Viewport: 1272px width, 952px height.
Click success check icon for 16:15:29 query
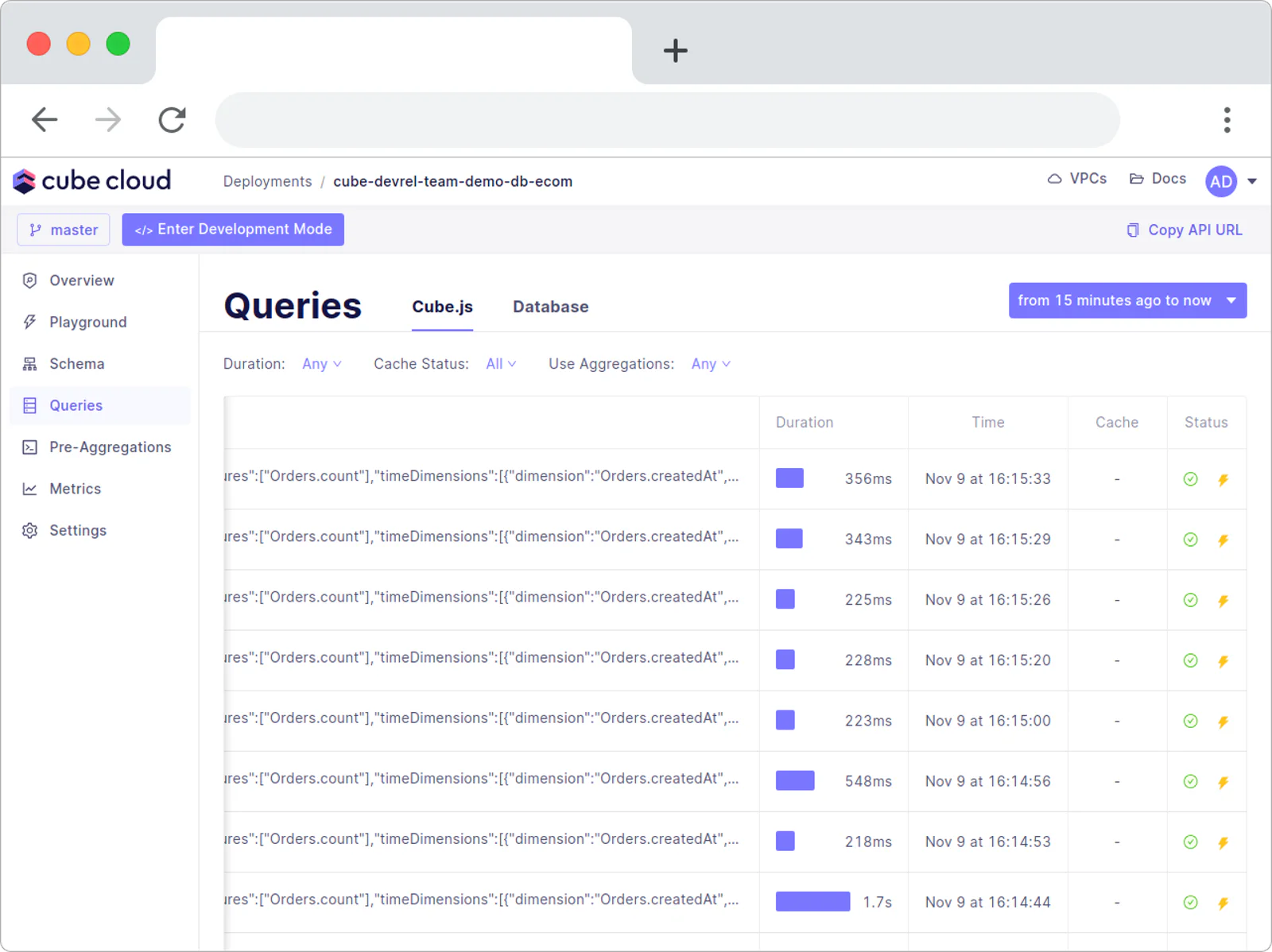(x=1190, y=540)
